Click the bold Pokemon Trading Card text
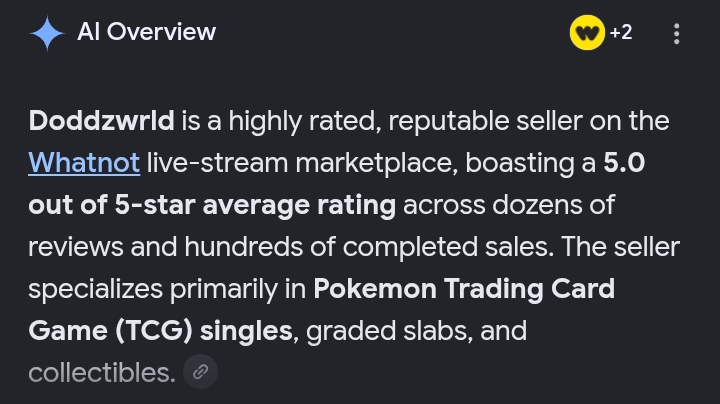Screen dimensions: 720x404 point(464,289)
